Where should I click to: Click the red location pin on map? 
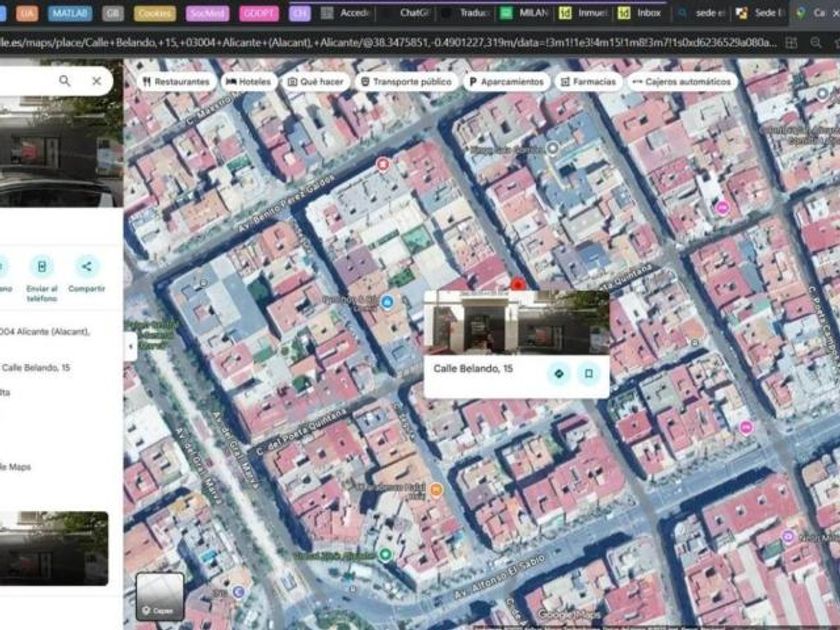coord(517,284)
